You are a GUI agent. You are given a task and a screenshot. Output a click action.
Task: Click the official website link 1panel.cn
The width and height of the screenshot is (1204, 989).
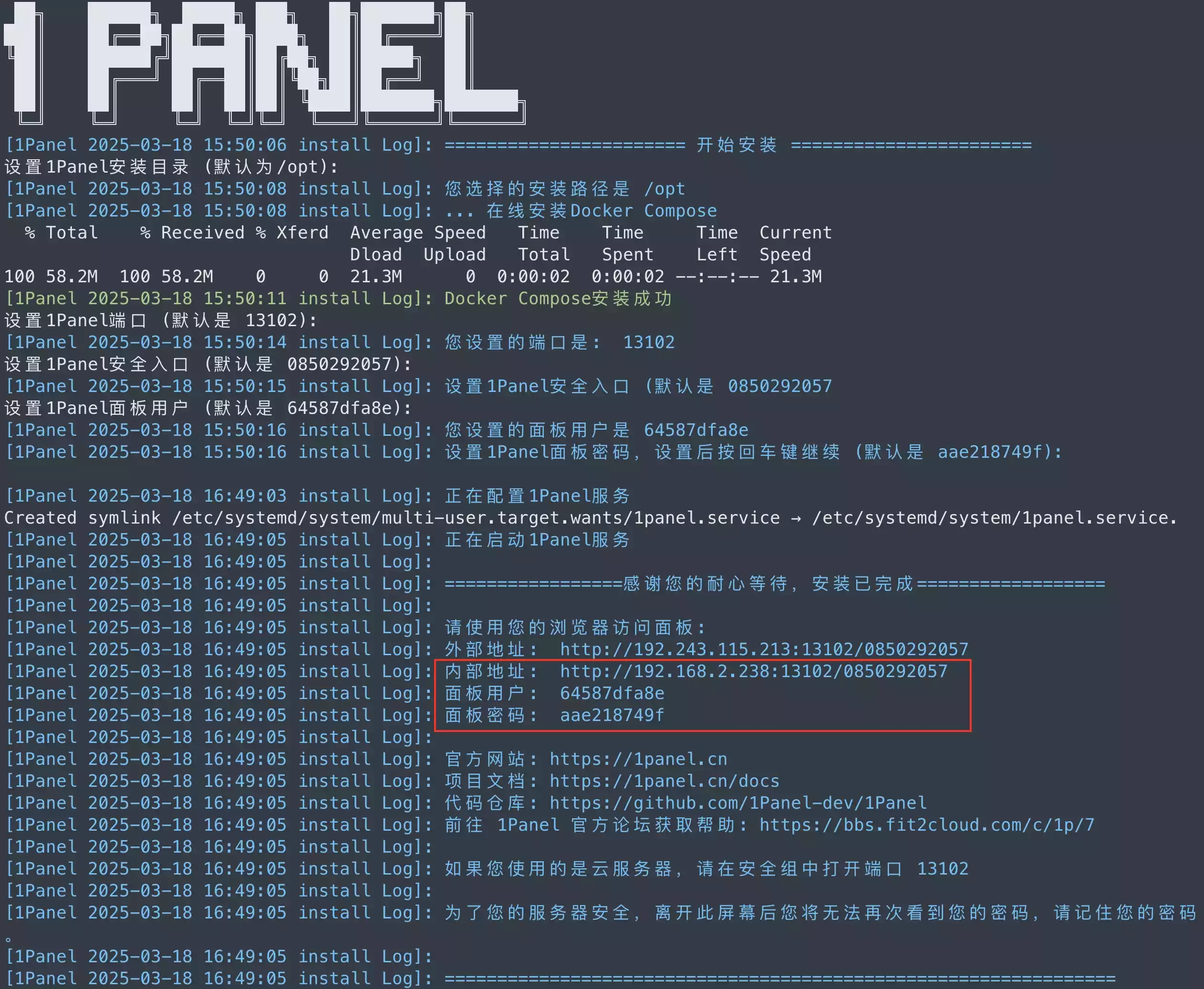638,759
